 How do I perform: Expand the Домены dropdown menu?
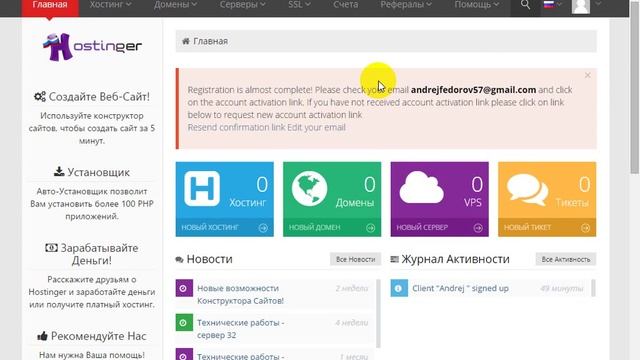[176, 5]
